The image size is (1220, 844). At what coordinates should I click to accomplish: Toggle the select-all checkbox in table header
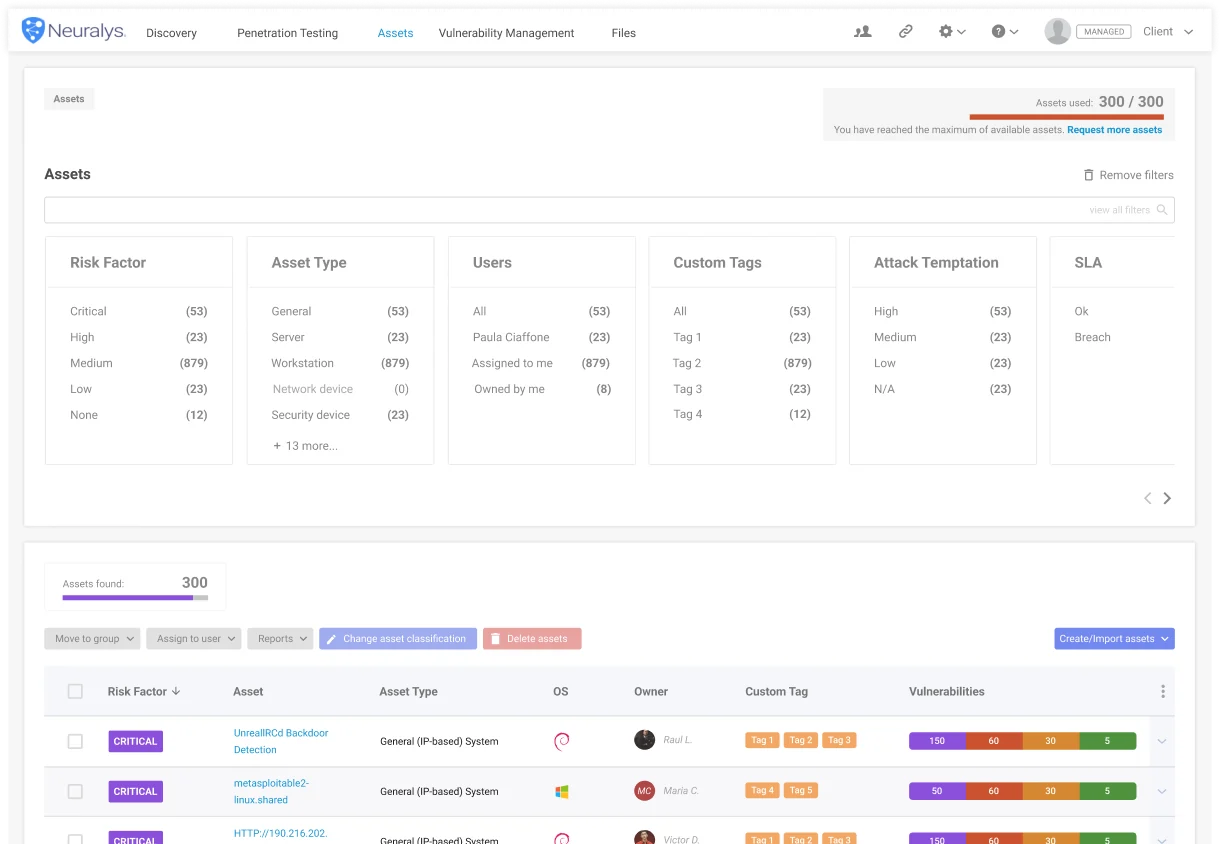(75, 691)
